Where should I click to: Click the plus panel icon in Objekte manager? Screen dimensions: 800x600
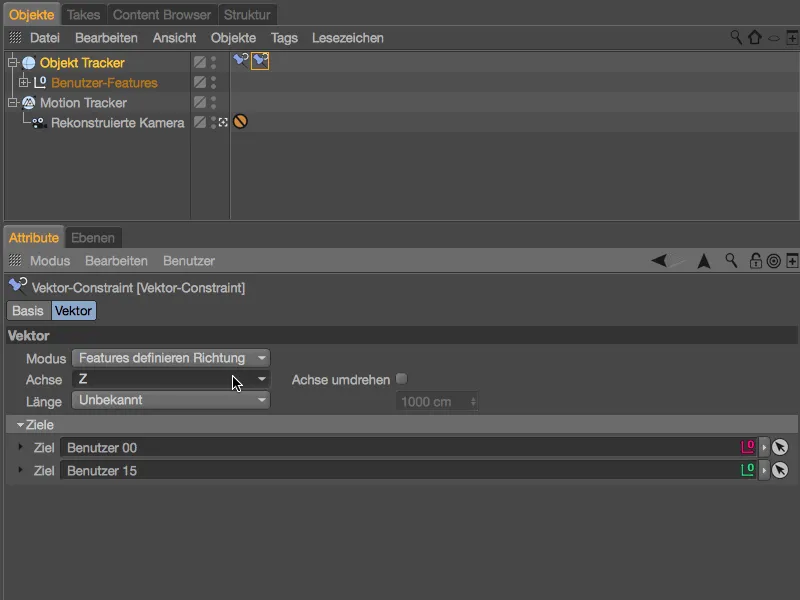792,37
